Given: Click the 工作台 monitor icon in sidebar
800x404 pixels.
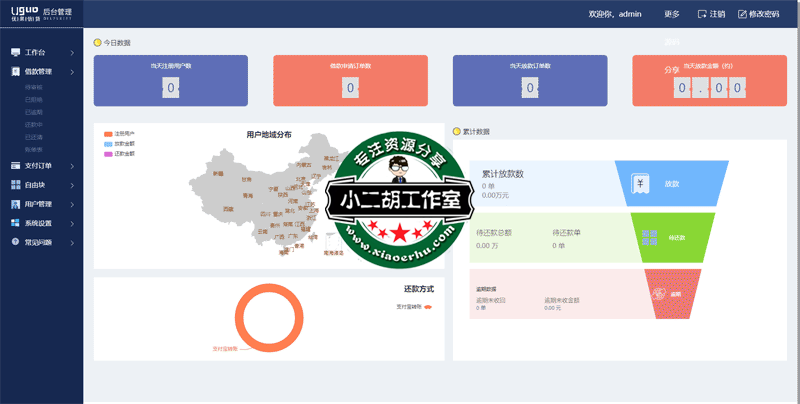Looking at the screenshot, I should [x=15, y=52].
